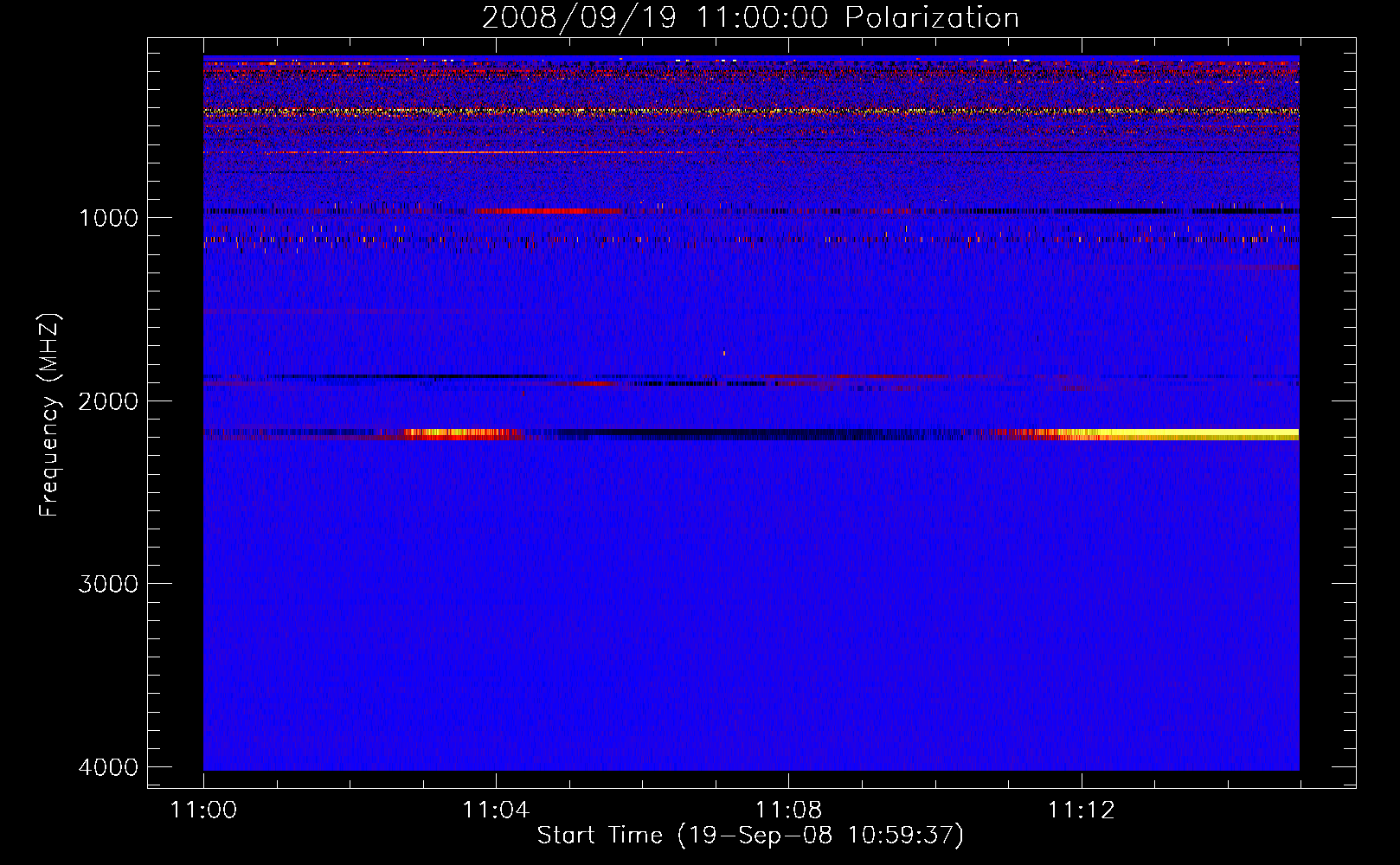Click the 1000 frequency tick label
The image size is (1400, 865).
[x=108, y=217]
